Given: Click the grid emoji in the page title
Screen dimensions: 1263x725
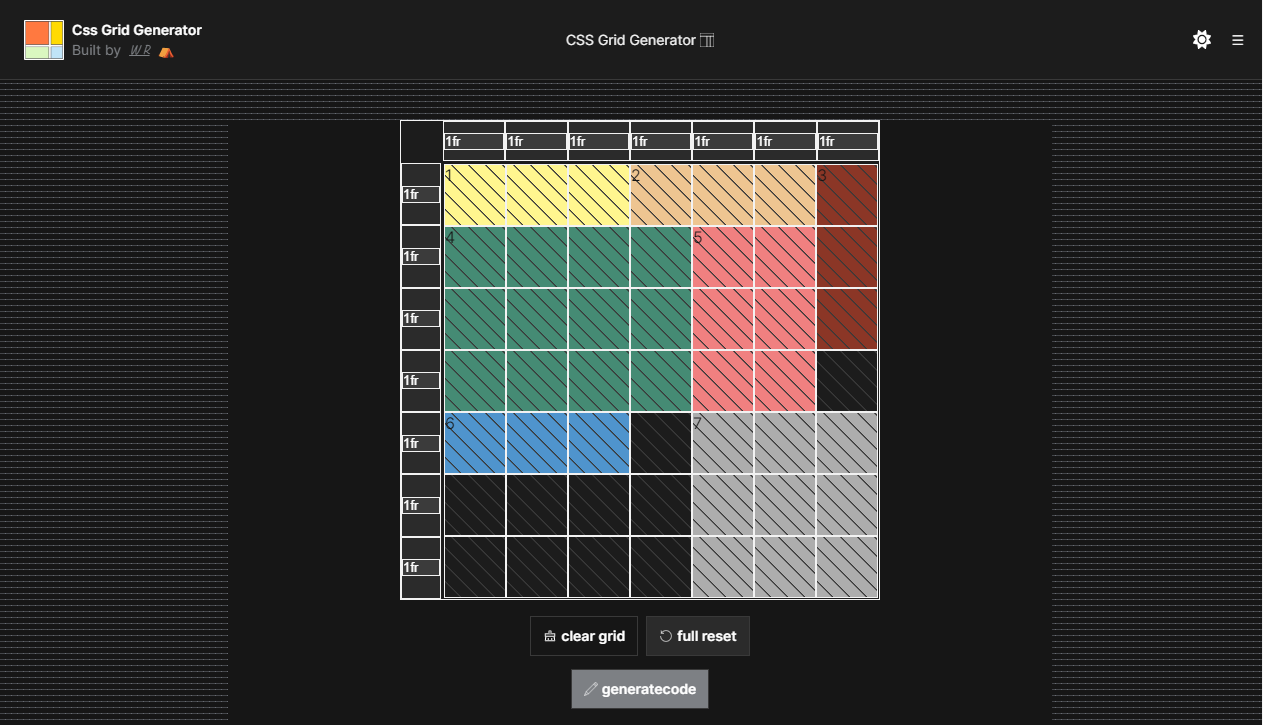Looking at the screenshot, I should tap(706, 40).
